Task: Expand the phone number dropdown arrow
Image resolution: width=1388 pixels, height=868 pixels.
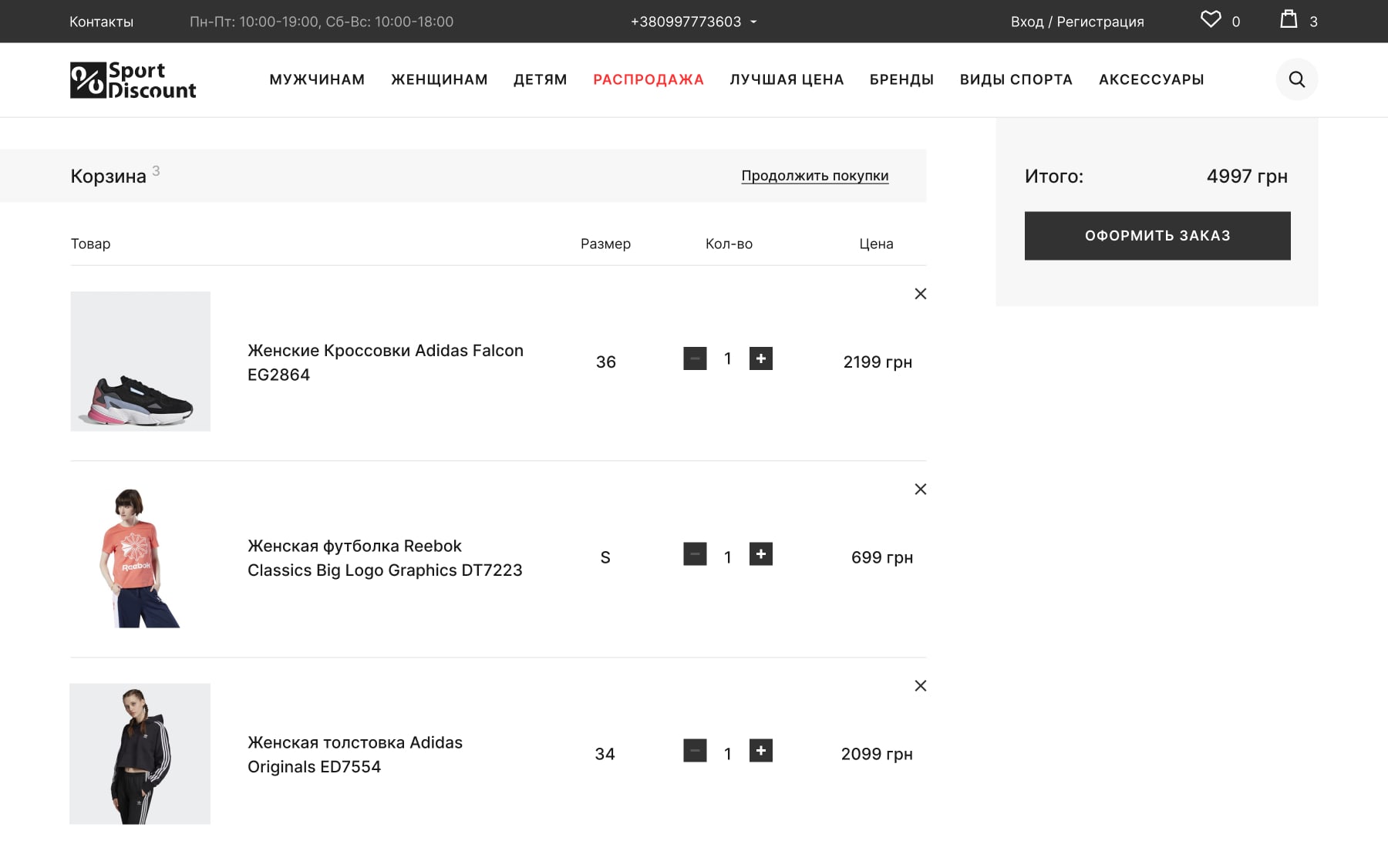Action: pos(753,22)
